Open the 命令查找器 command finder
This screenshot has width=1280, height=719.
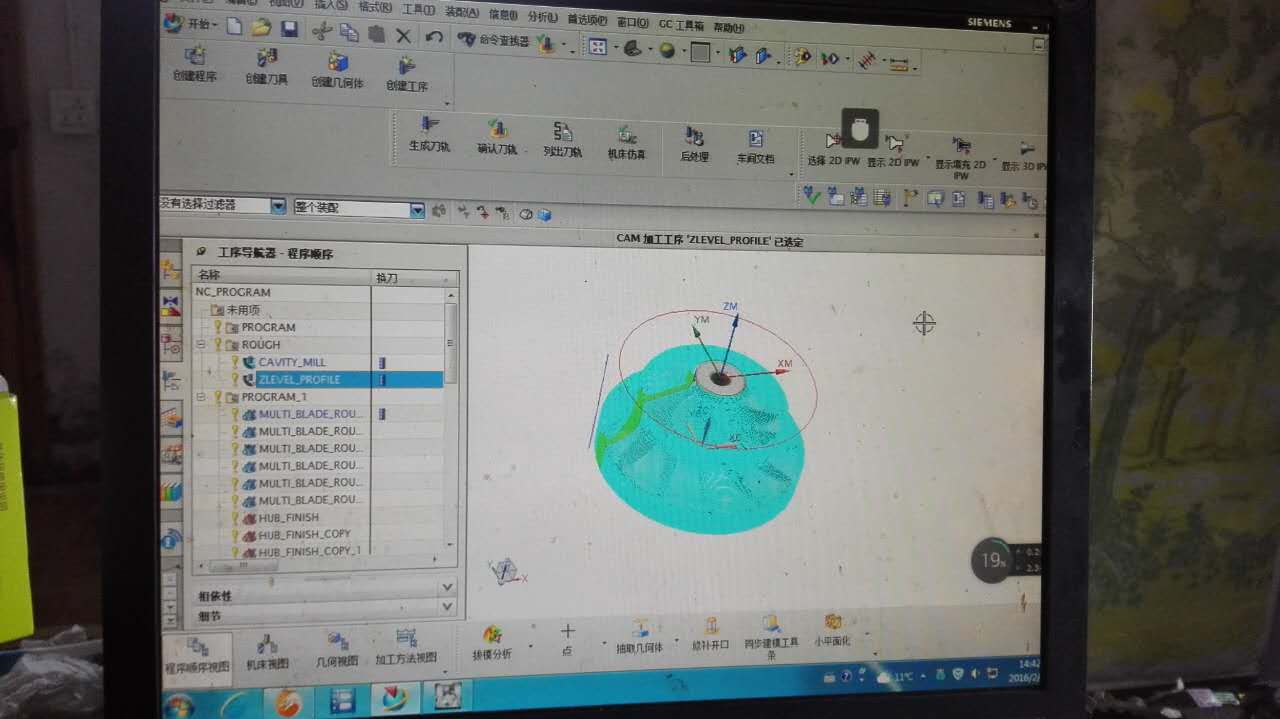click(494, 40)
